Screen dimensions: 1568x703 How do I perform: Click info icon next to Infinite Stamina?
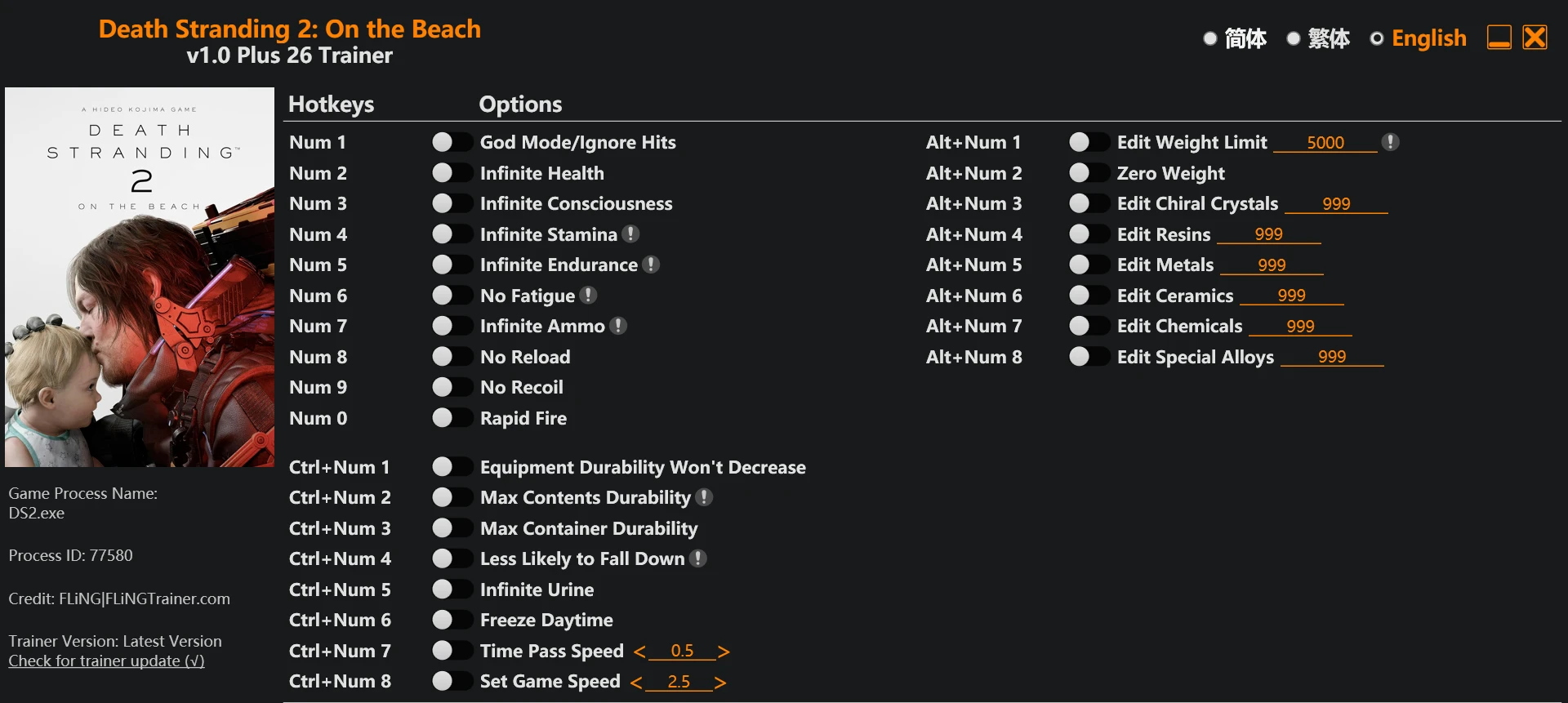pos(630,234)
